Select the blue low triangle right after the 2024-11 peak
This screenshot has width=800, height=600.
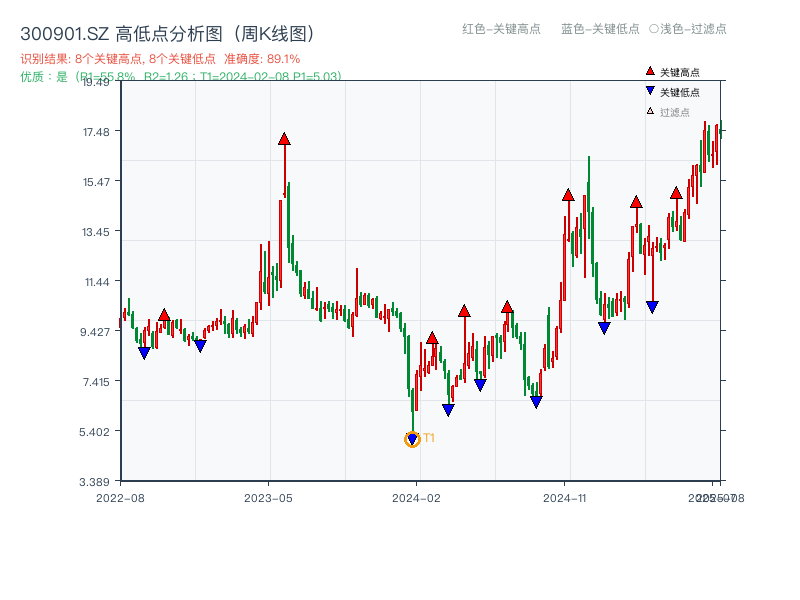click(604, 328)
